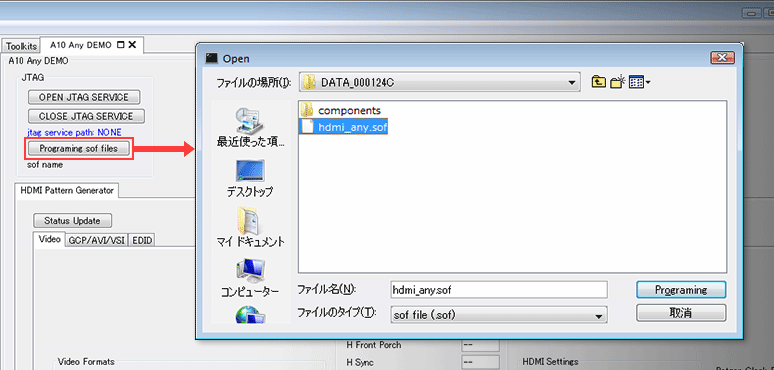This screenshot has height=370, width=774.
Task: Close the A10 Any DEMO tab
Action: tap(132, 45)
